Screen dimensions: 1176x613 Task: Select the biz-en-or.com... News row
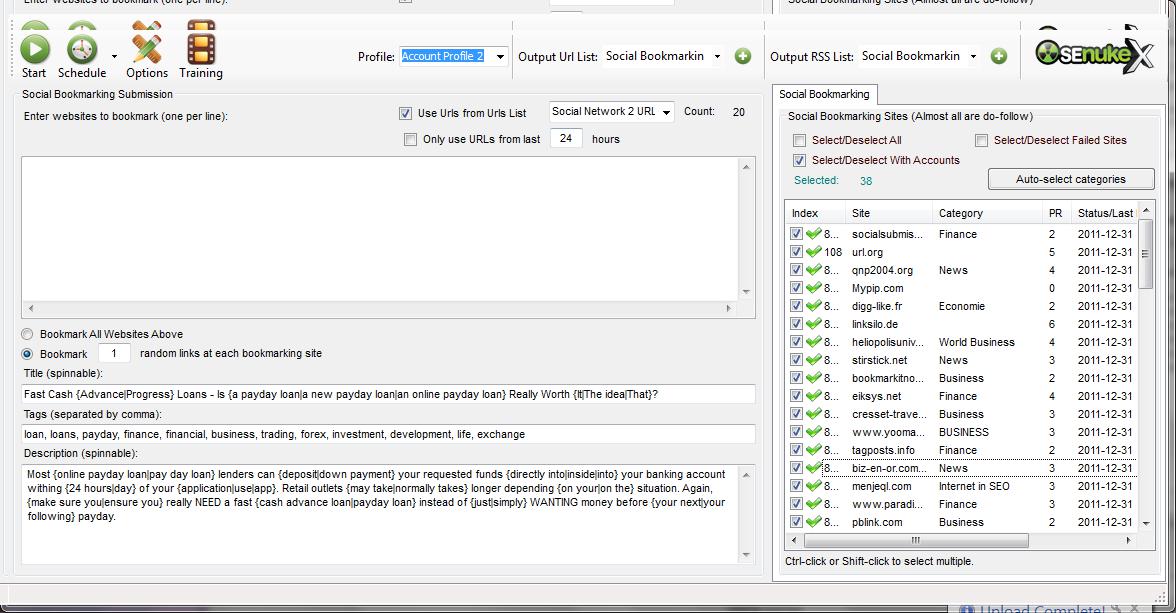(962, 468)
